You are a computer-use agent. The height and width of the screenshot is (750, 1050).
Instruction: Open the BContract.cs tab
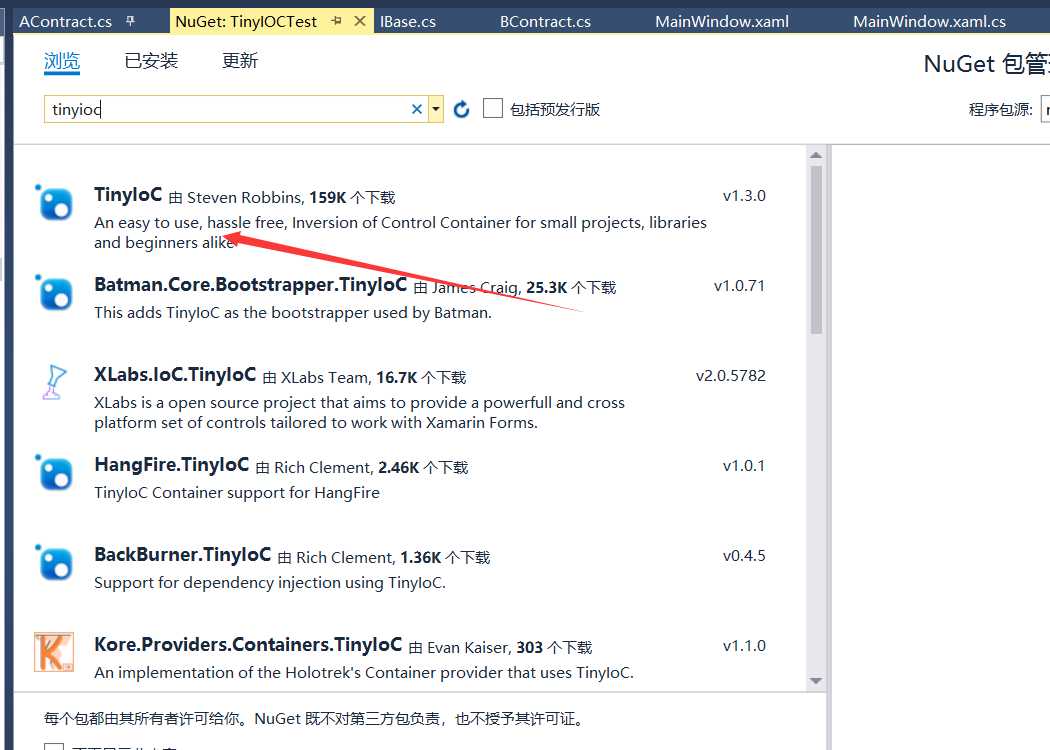coord(545,21)
